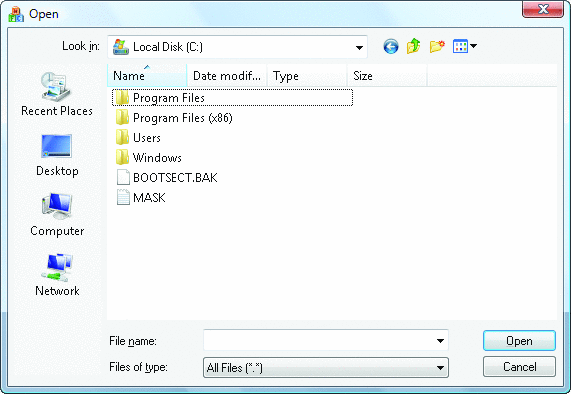Select the Windows folder icon
The width and height of the screenshot is (571, 394).
point(122,157)
